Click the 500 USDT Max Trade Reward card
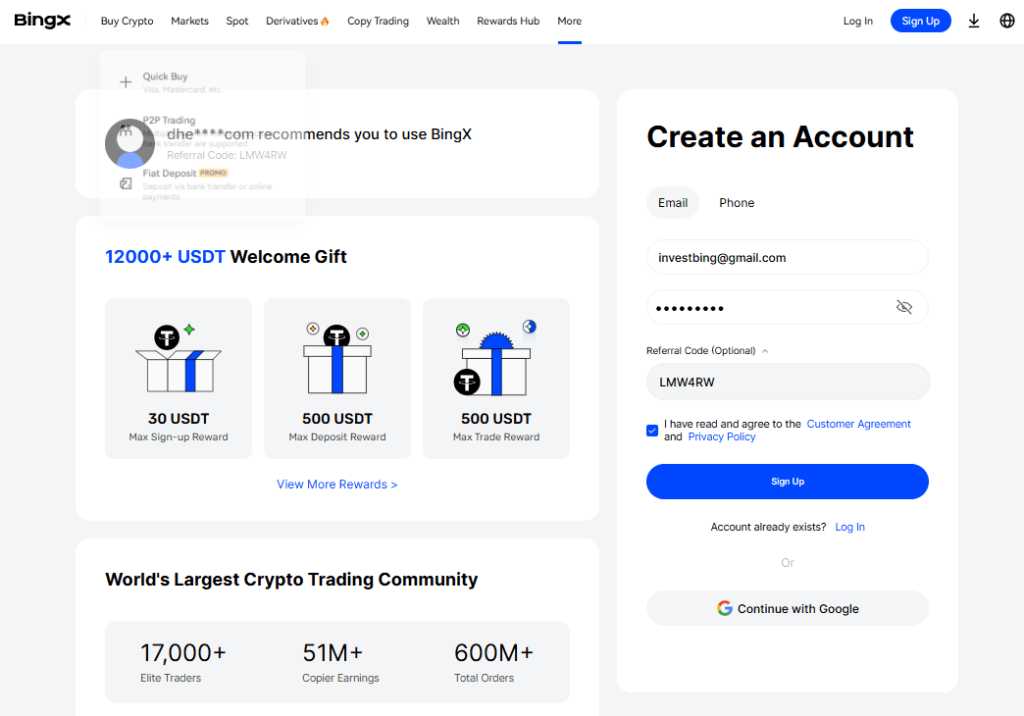This screenshot has height=716, width=1024. 496,378
